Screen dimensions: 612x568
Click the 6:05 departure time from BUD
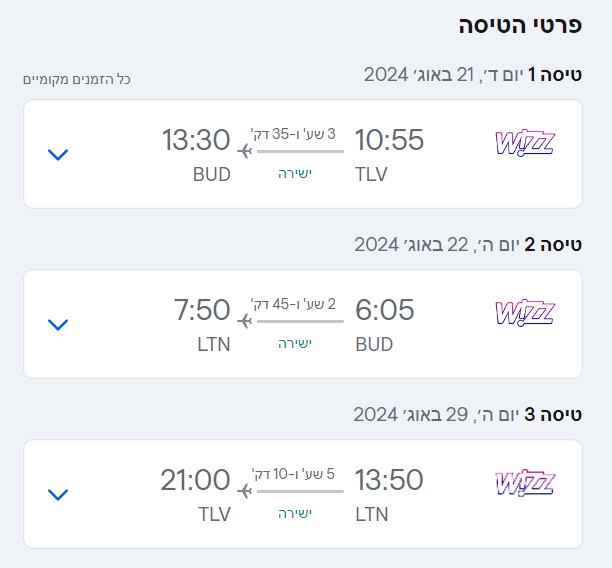click(x=384, y=311)
